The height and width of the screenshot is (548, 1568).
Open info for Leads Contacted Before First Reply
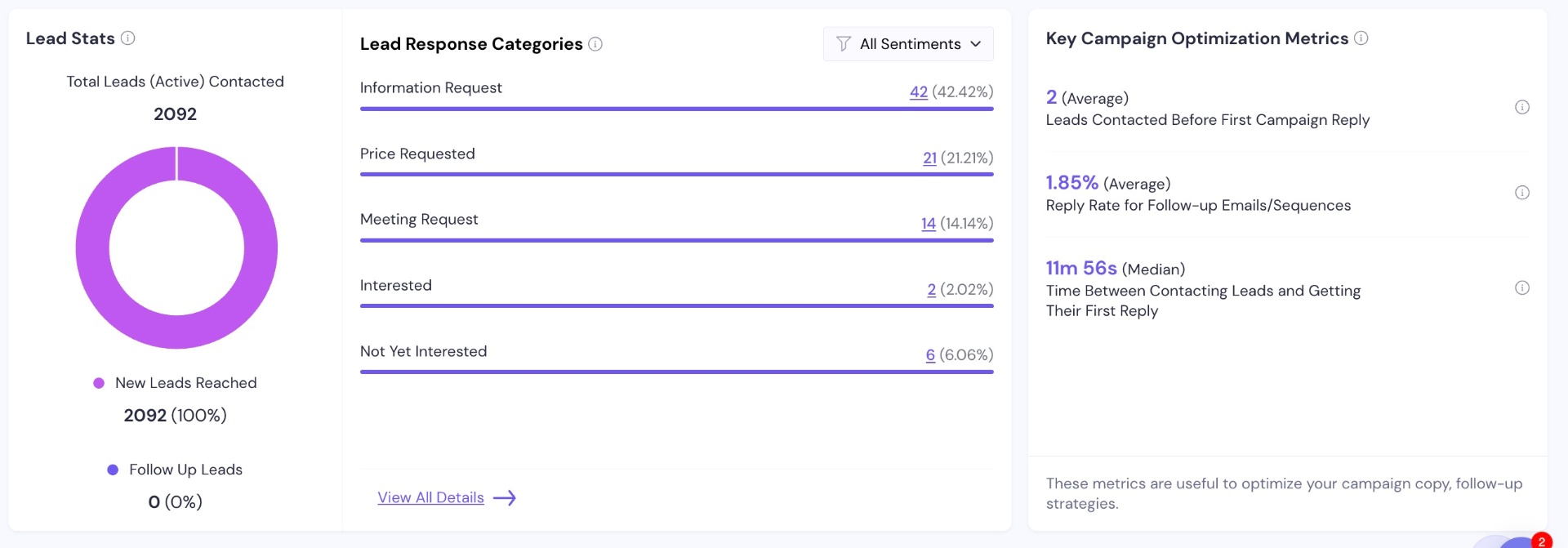[x=1522, y=107]
